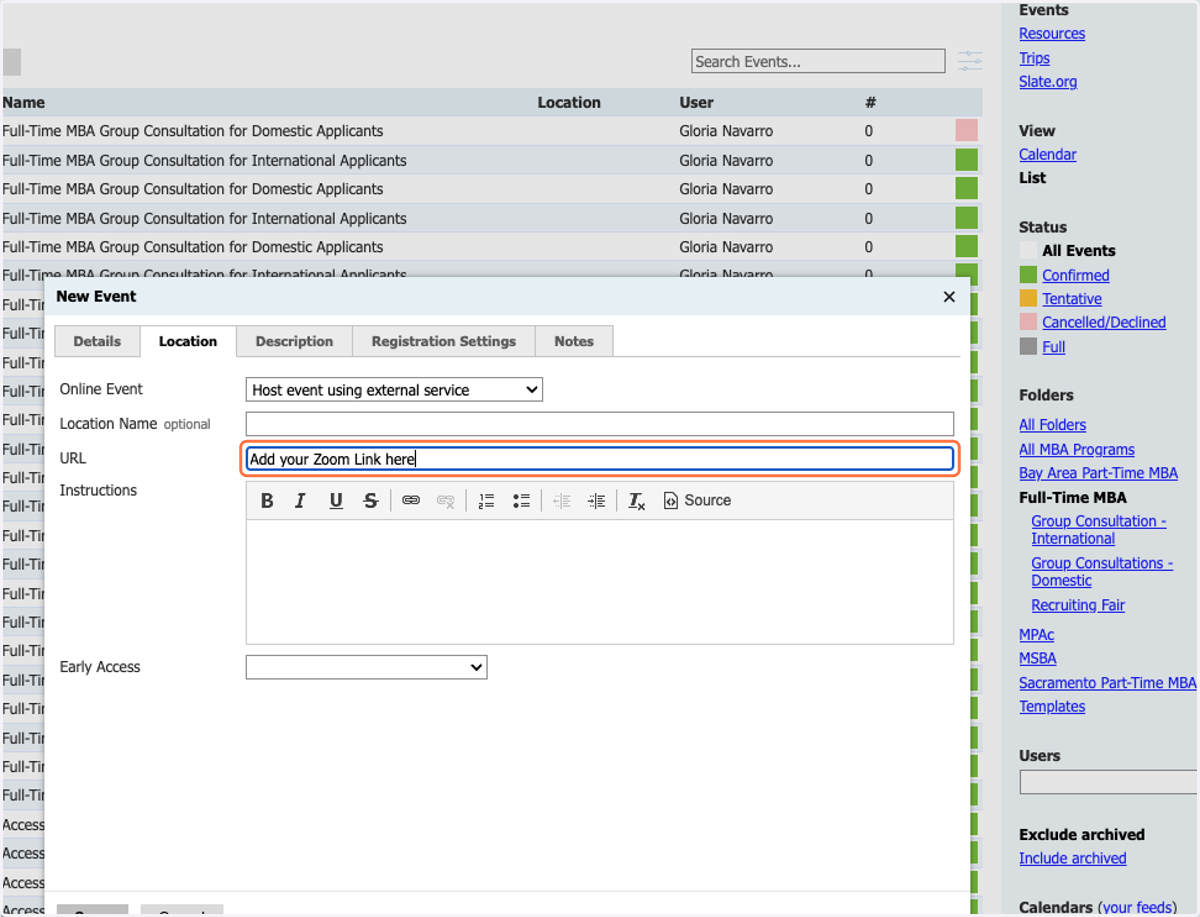The image size is (1200, 917).
Task: Filter by Cancelled/Declined status
Action: (1104, 322)
